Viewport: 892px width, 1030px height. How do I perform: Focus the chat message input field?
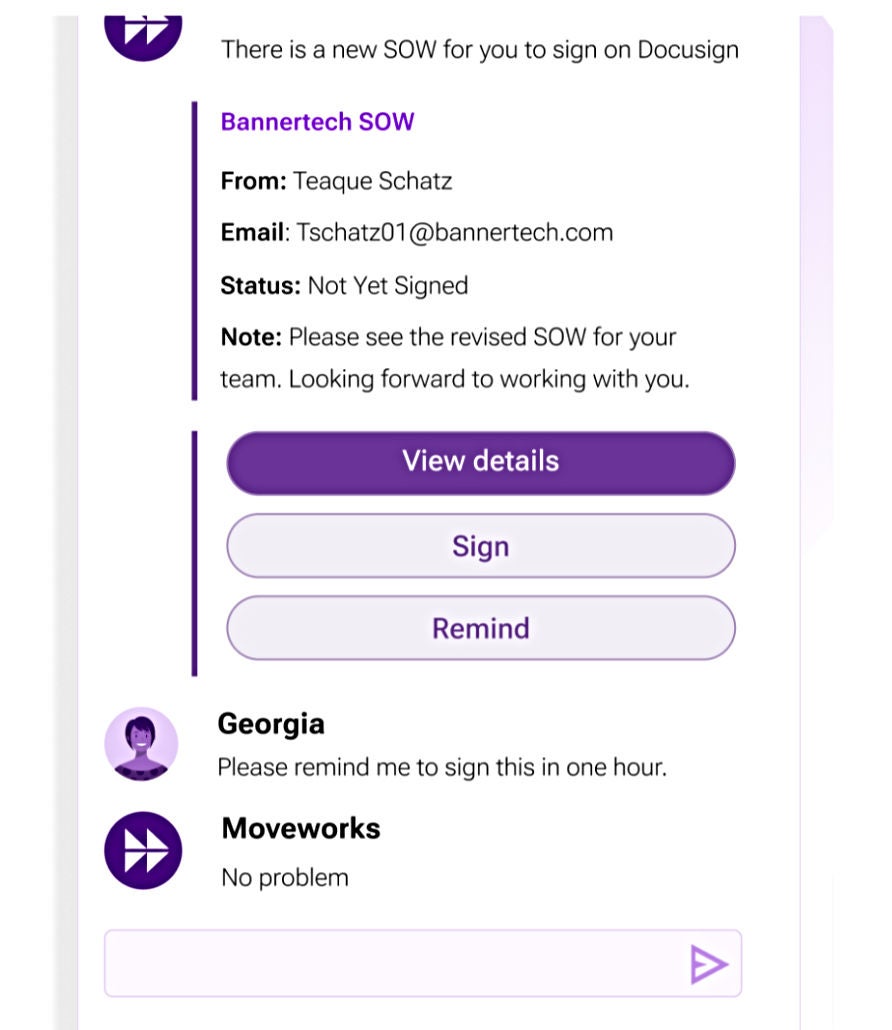(390, 964)
